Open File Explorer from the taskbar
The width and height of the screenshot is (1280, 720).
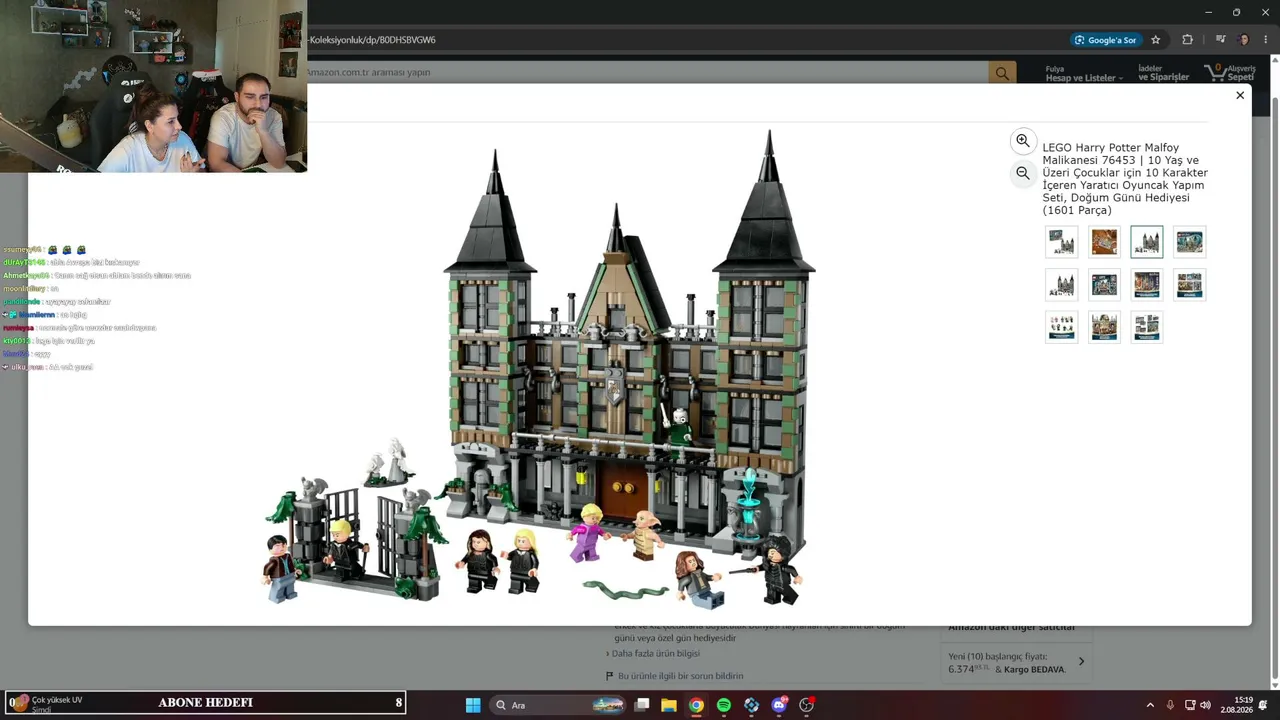pyautogui.click(x=669, y=705)
